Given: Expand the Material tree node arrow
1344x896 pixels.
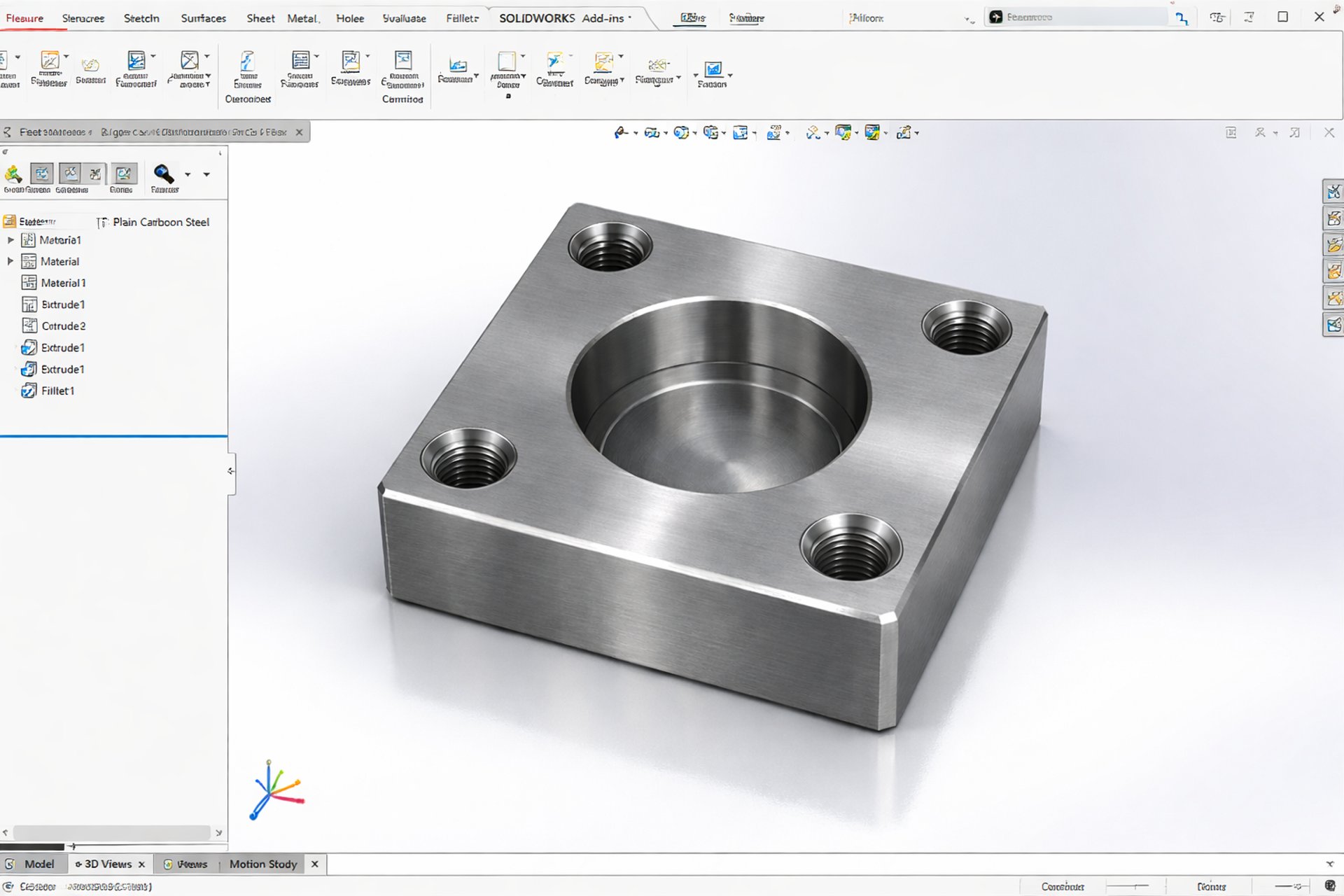Looking at the screenshot, I should click(10, 261).
